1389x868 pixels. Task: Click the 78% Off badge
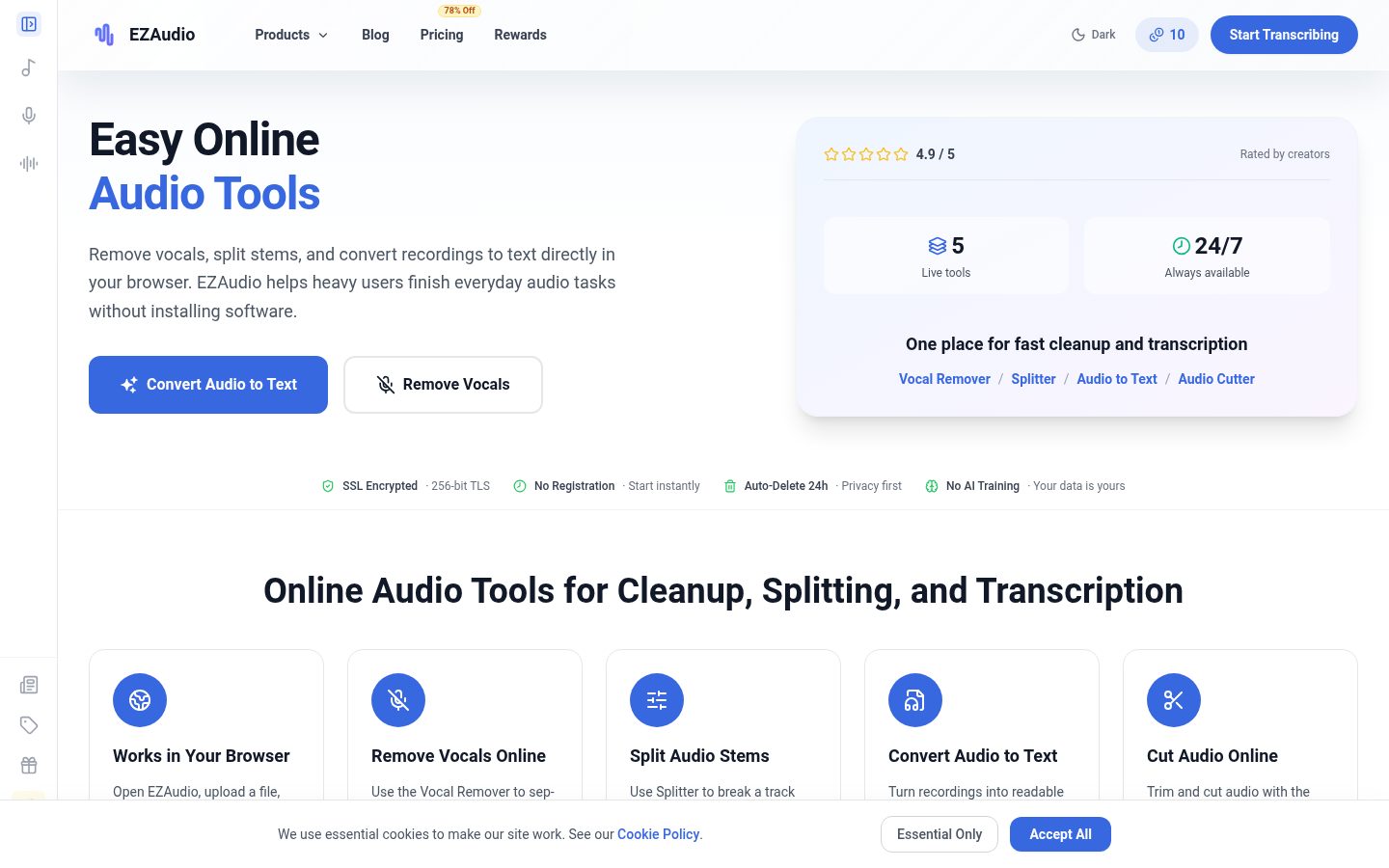click(460, 11)
